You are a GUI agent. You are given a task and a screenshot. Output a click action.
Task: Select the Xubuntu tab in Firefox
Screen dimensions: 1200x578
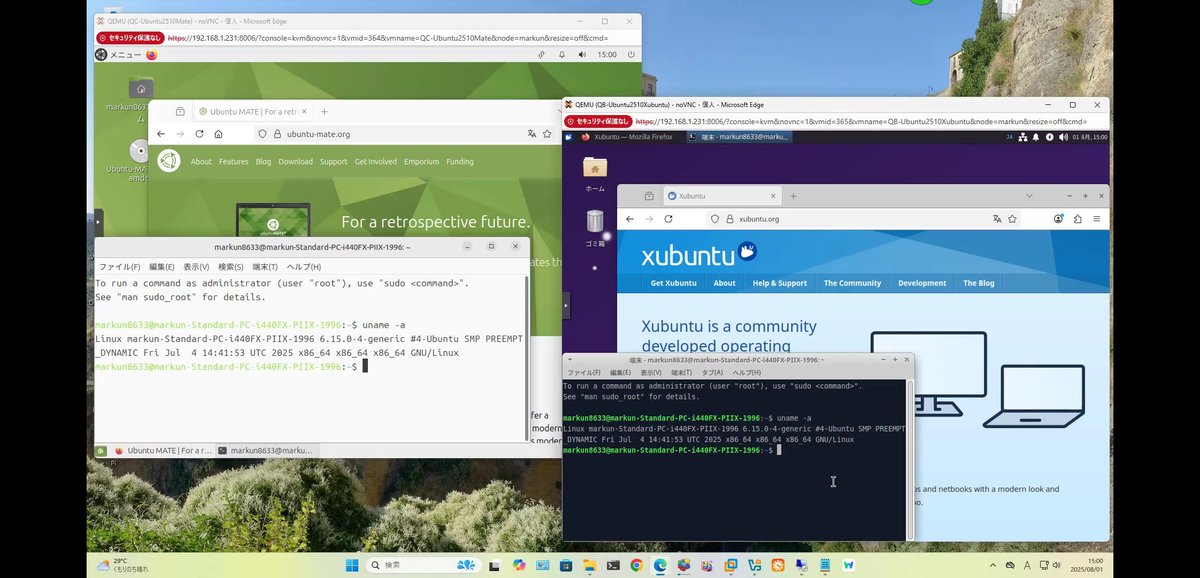pos(720,196)
